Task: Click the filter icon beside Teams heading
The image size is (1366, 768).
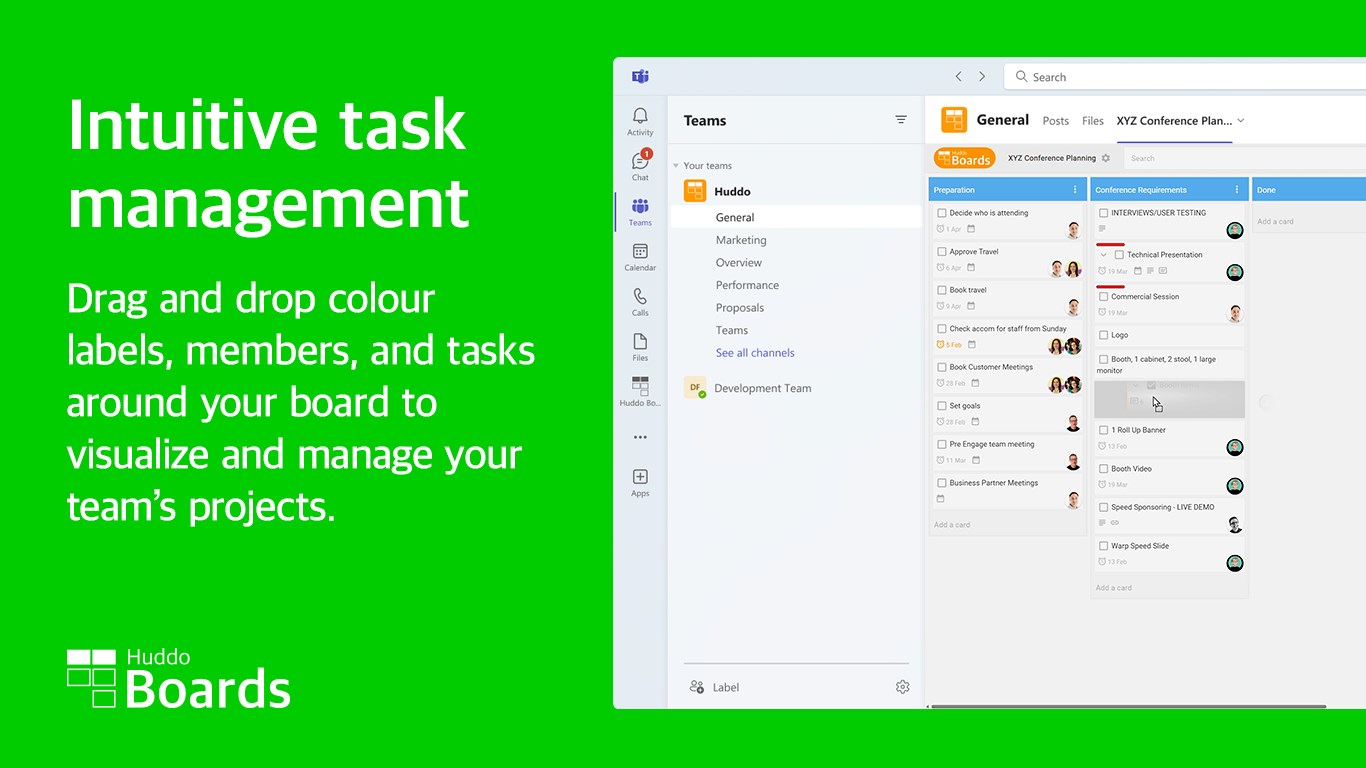Action: coord(901,120)
